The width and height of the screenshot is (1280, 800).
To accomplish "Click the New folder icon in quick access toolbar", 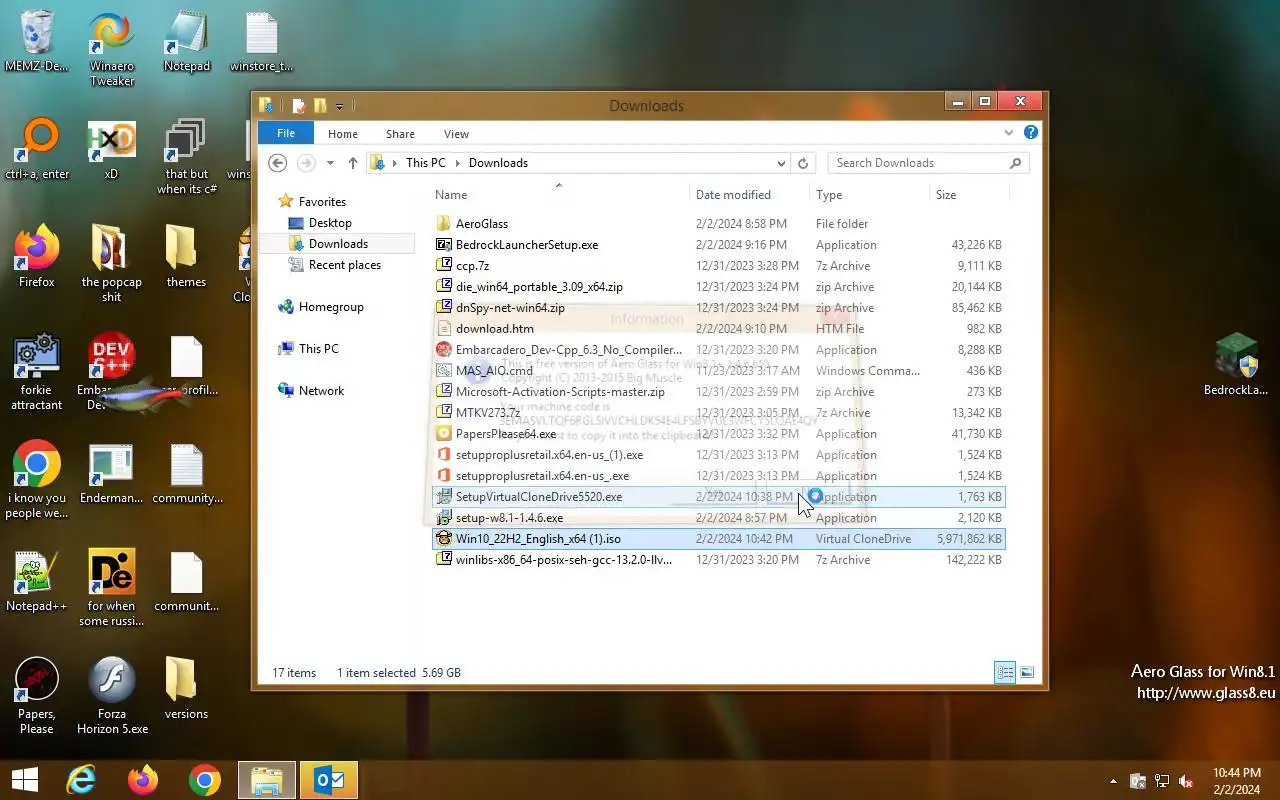I will tap(320, 105).
